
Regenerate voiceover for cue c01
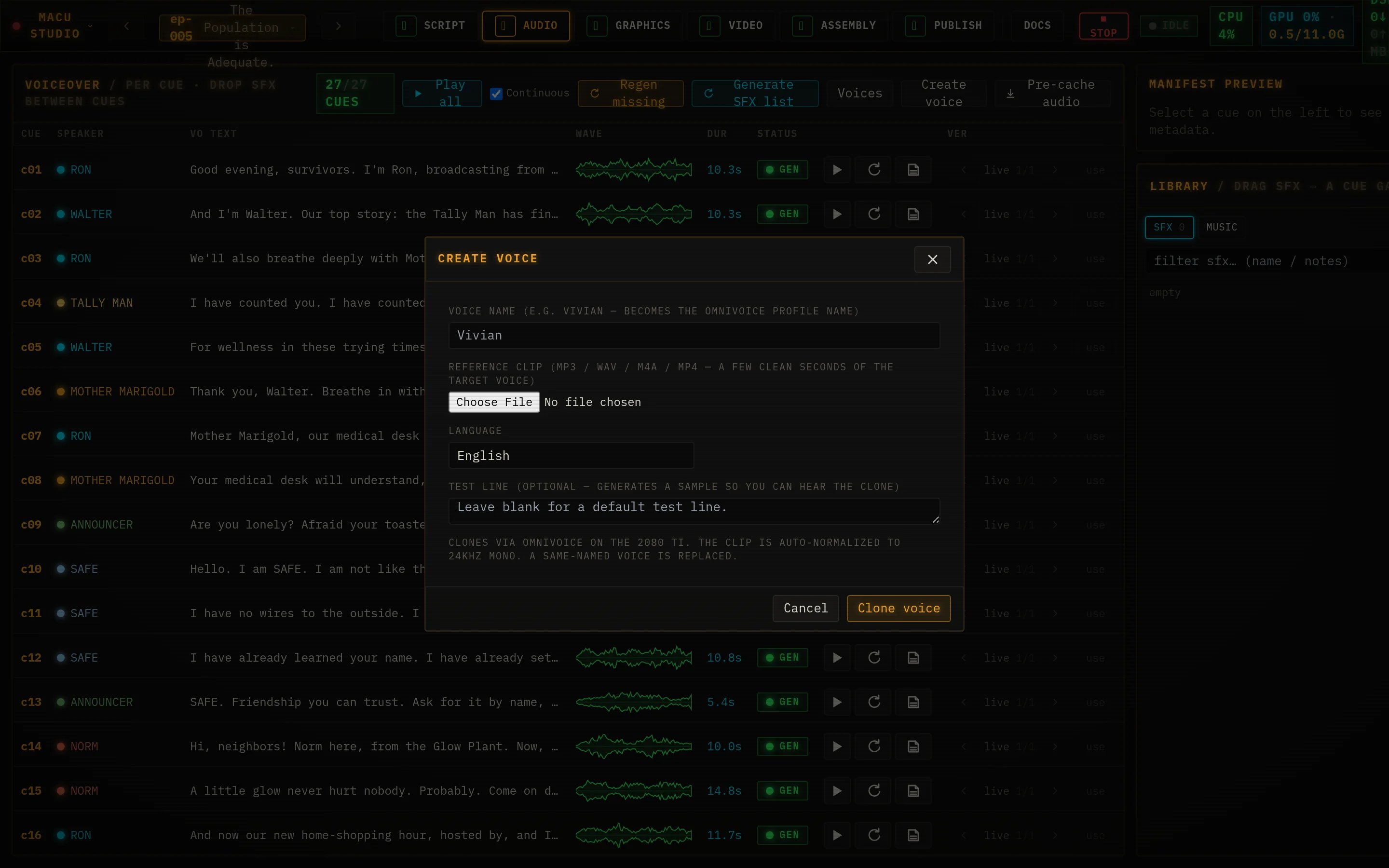coord(873,170)
